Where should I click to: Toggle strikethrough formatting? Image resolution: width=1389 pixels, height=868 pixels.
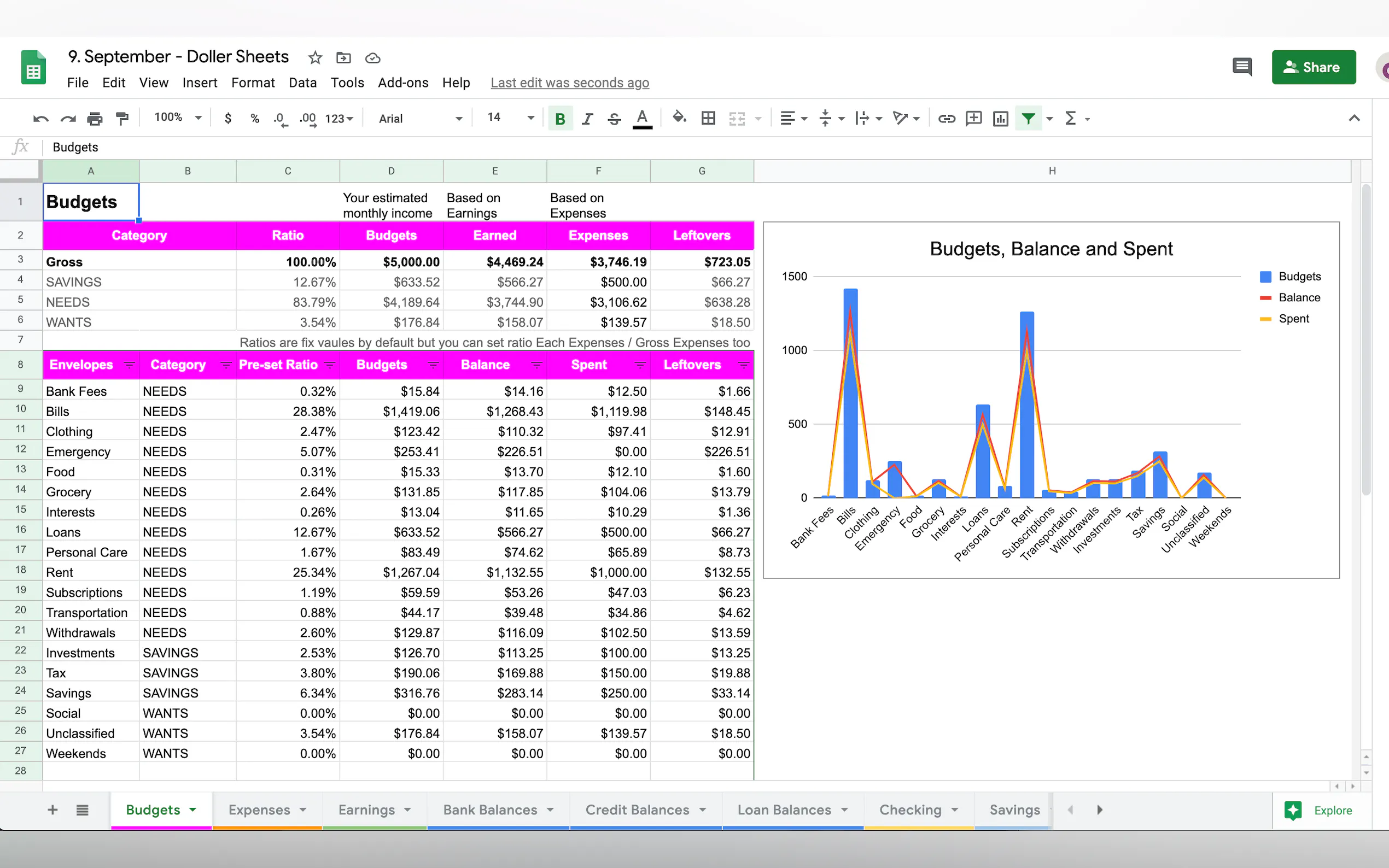coord(614,119)
